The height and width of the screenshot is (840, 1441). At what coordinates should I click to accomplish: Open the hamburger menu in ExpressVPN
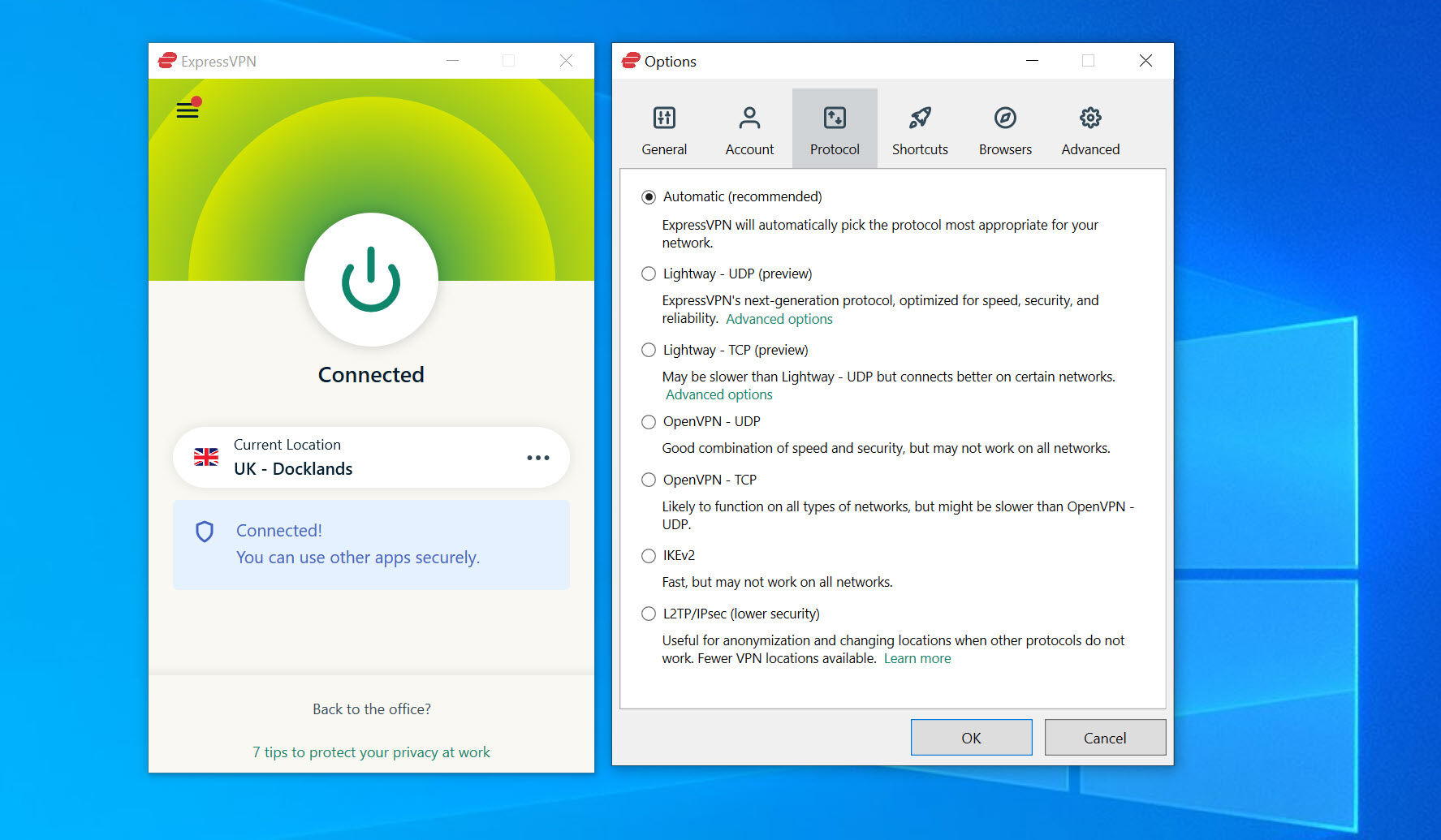(x=188, y=110)
